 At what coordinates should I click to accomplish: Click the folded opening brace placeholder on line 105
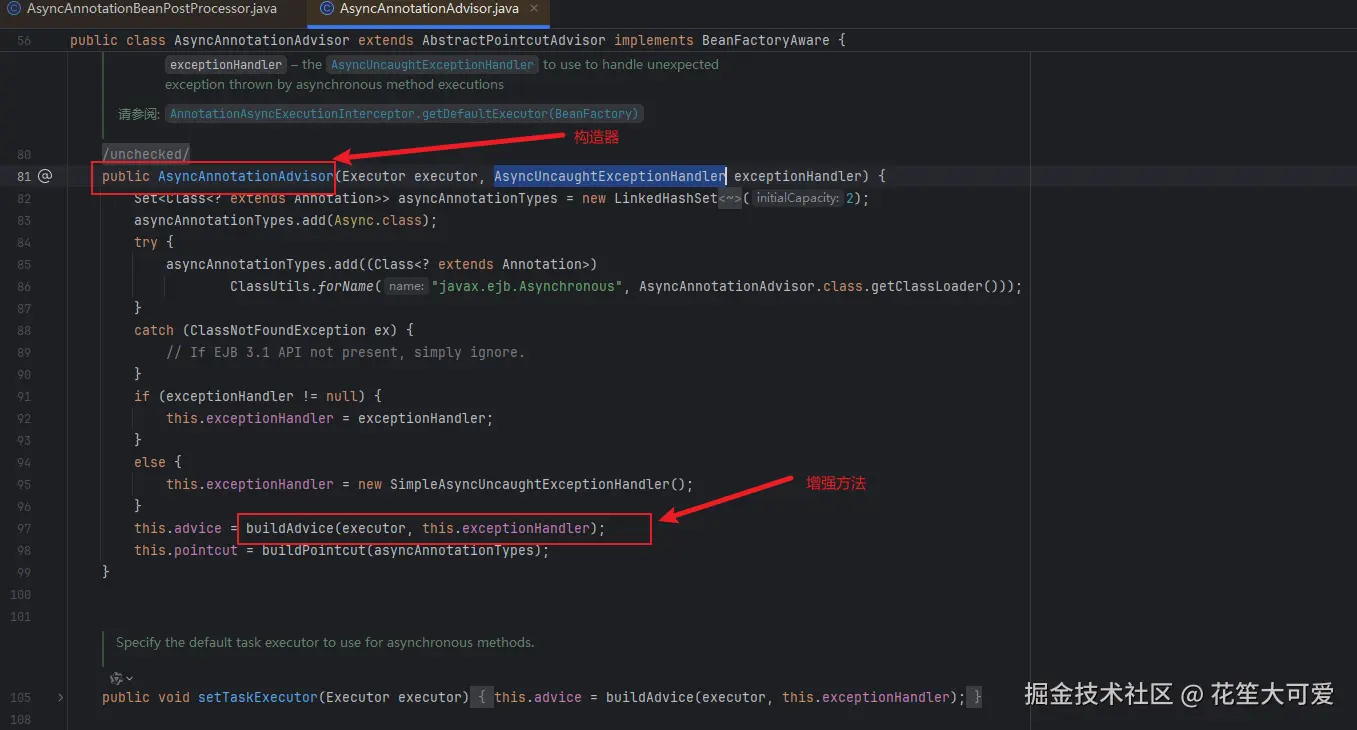click(482, 697)
